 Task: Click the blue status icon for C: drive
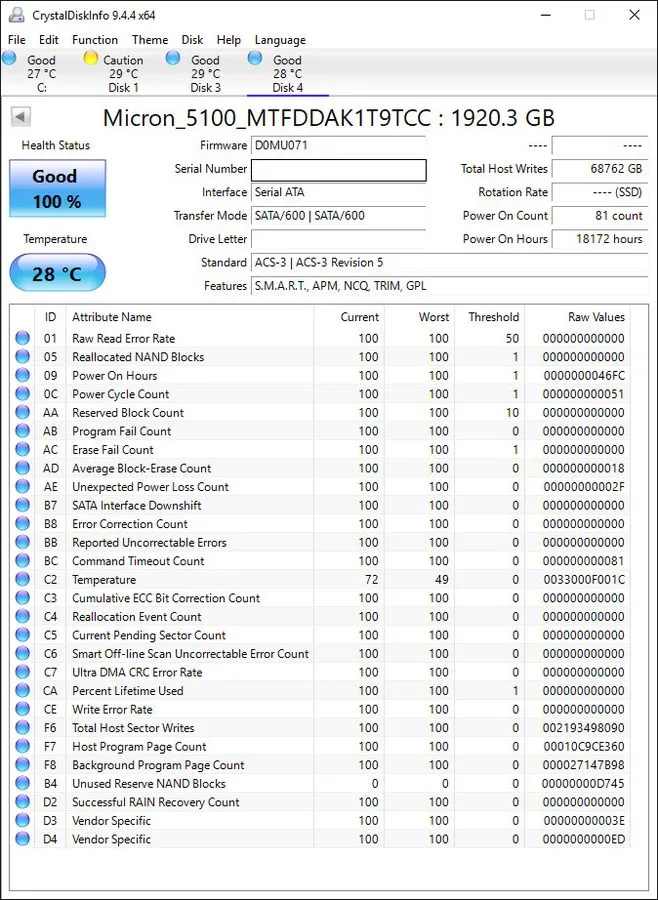click(9, 58)
